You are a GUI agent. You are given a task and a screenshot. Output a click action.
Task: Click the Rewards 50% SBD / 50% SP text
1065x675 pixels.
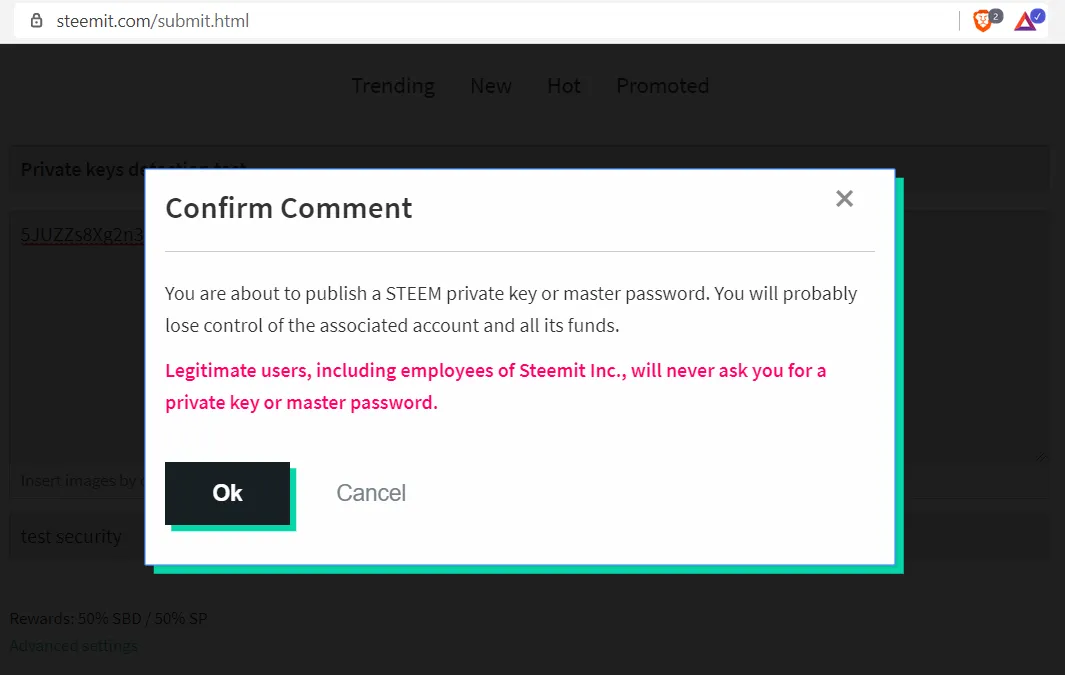coord(108,619)
